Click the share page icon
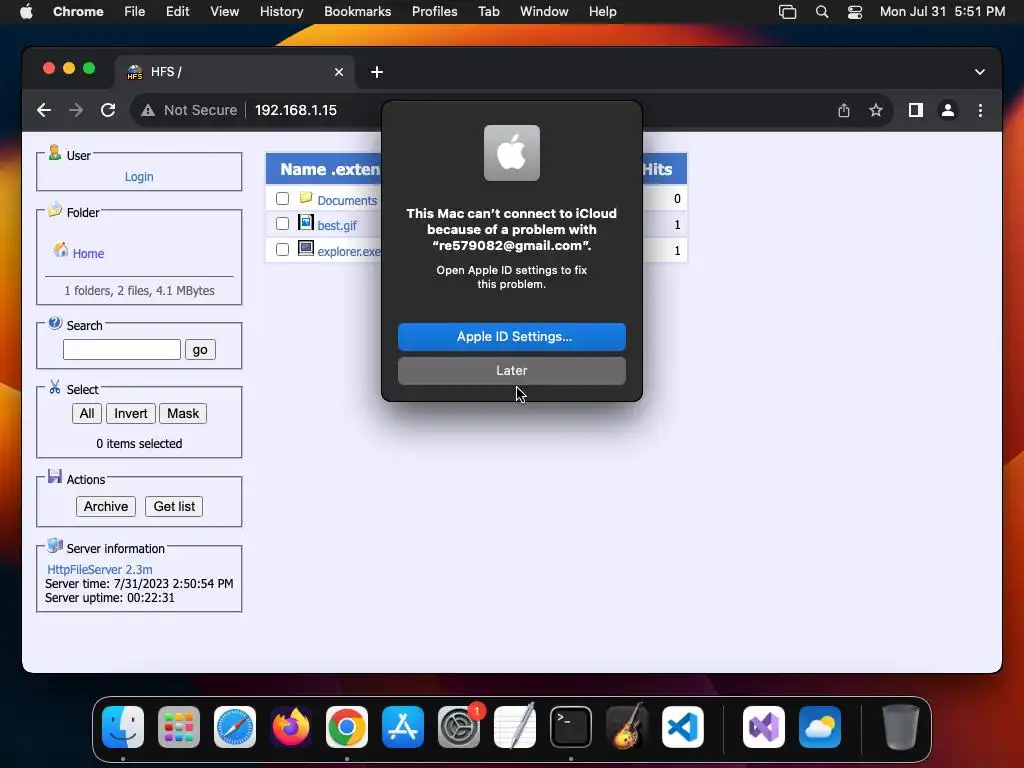The width and height of the screenshot is (1024, 768). 844,110
